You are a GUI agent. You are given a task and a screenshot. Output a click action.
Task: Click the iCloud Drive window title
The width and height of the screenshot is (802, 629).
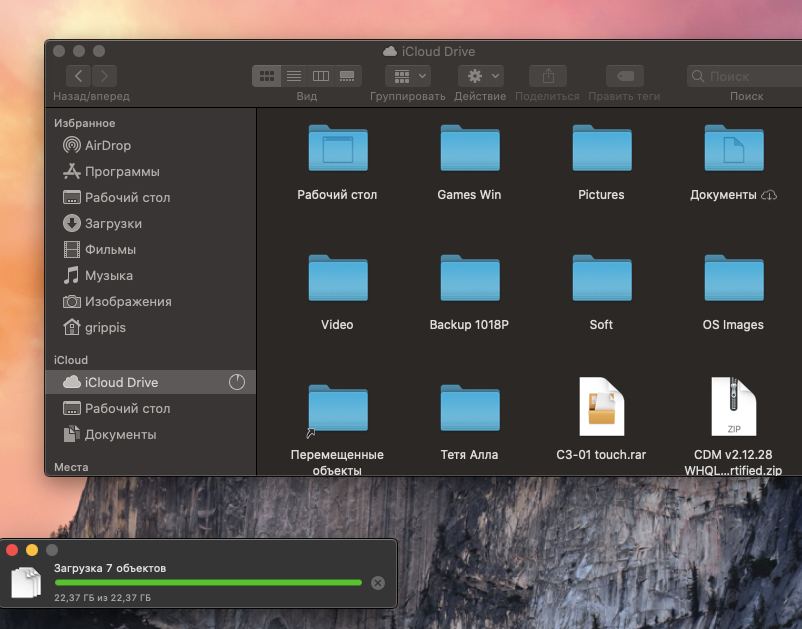438,51
